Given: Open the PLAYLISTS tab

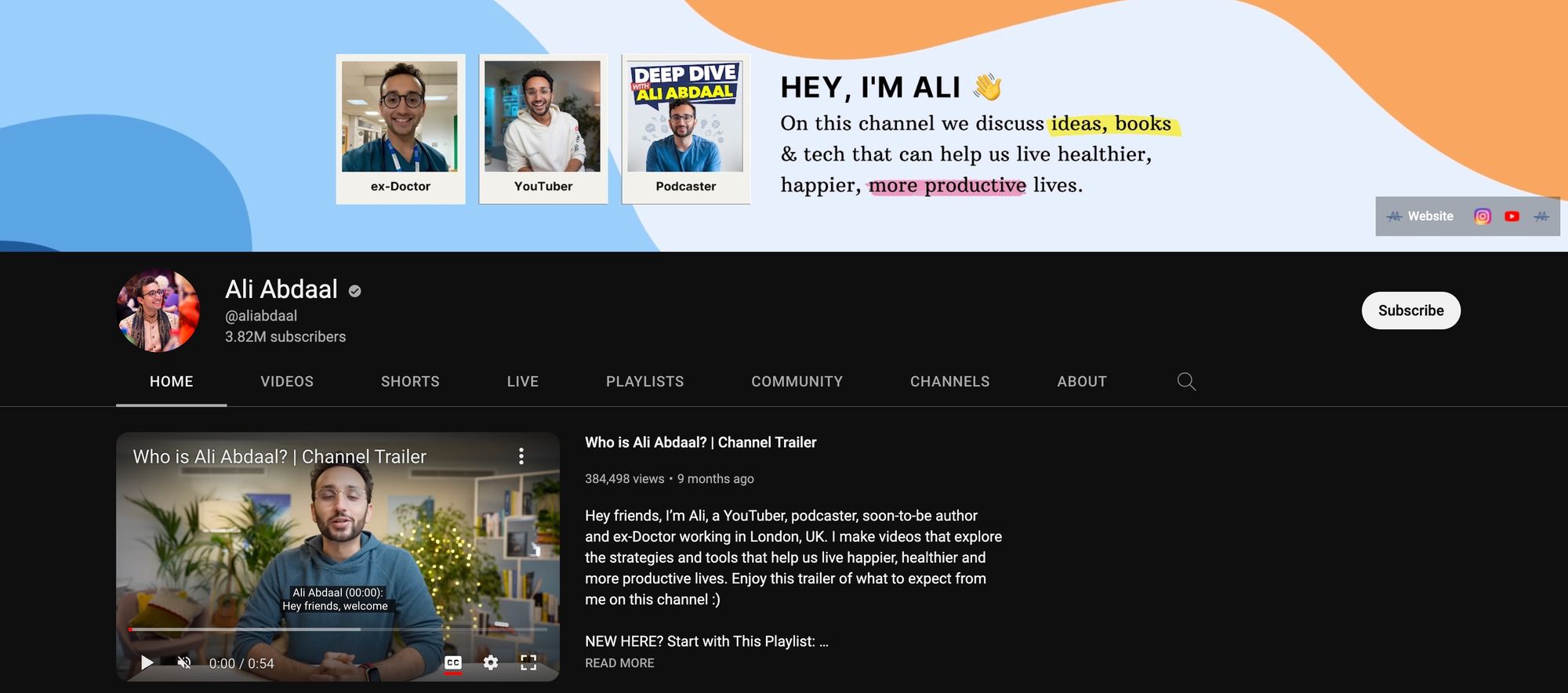Looking at the screenshot, I should point(644,382).
